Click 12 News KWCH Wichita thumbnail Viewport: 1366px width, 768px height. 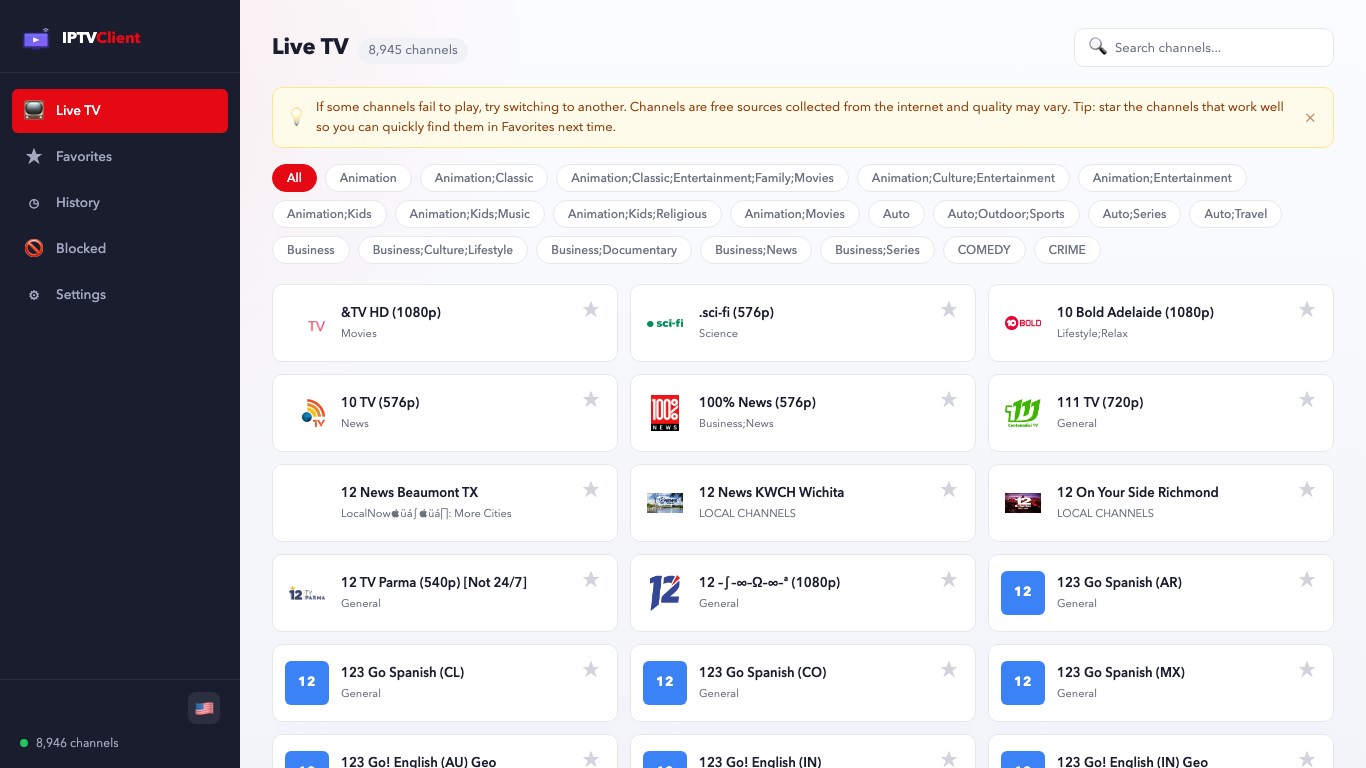[665, 503]
